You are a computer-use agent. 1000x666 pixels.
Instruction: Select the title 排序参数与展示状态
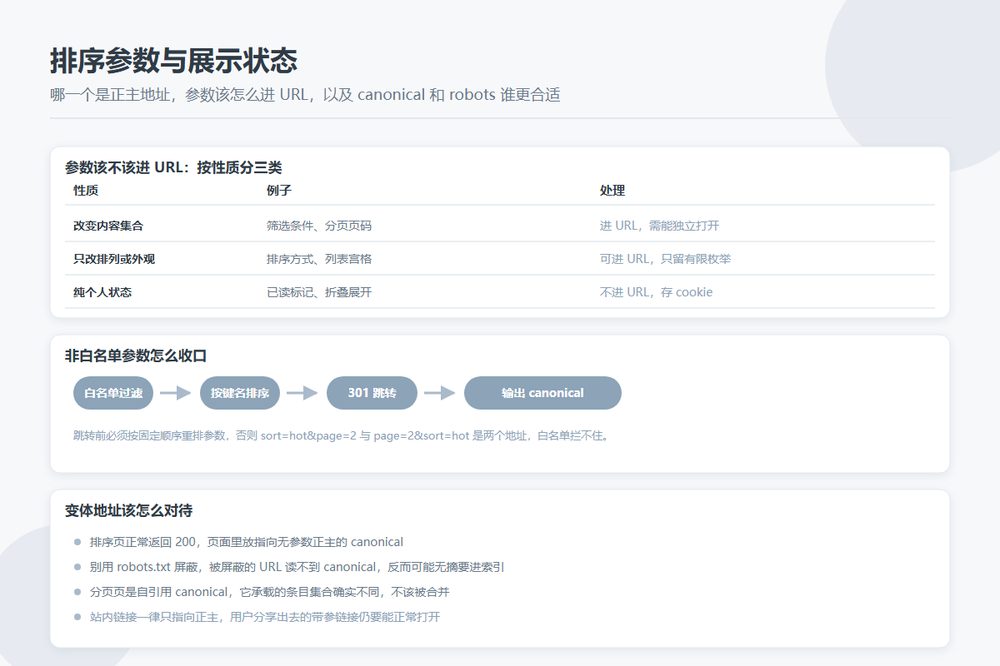click(173, 61)
